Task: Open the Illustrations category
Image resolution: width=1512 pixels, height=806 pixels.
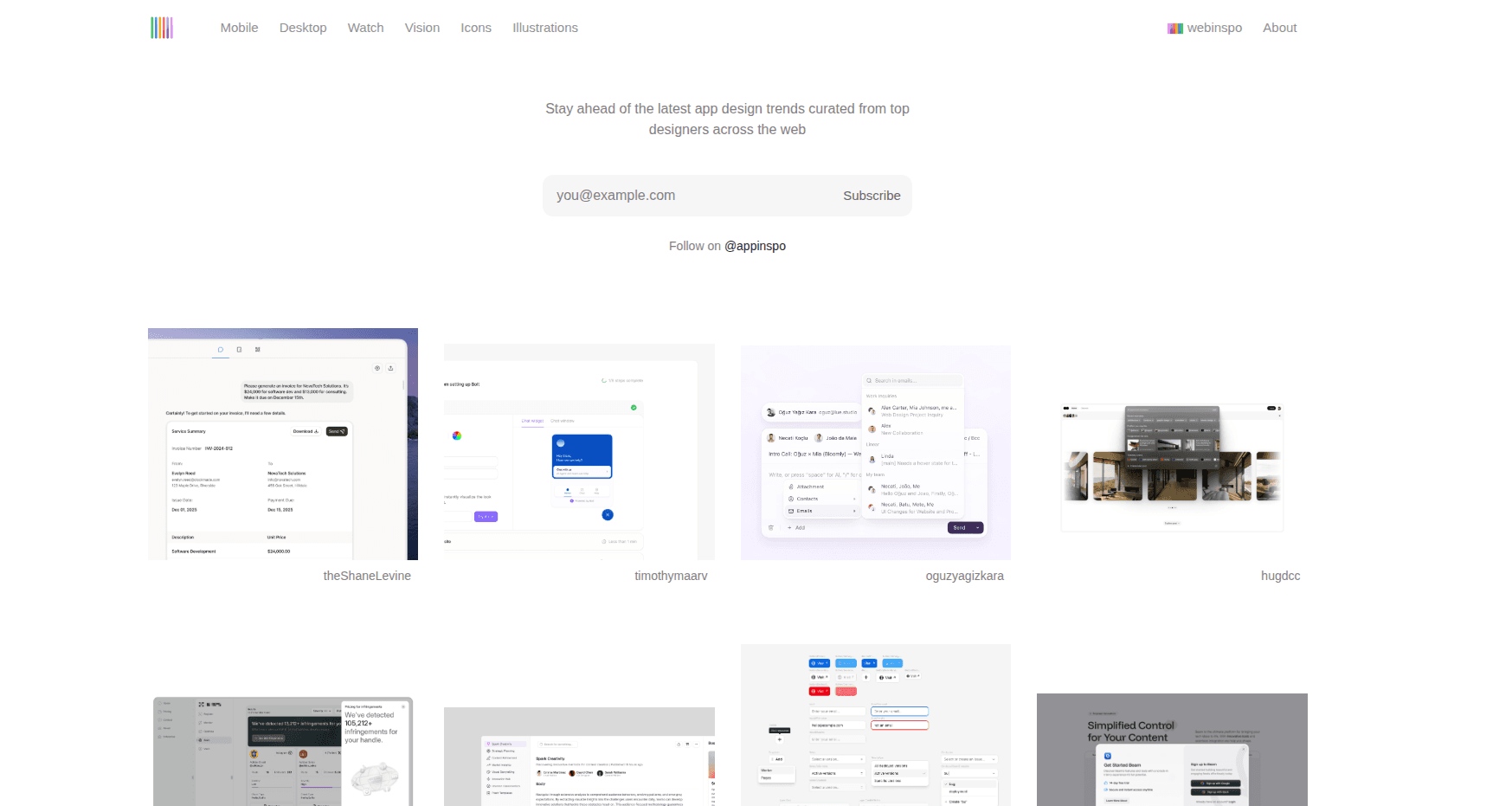Action: 544,28
